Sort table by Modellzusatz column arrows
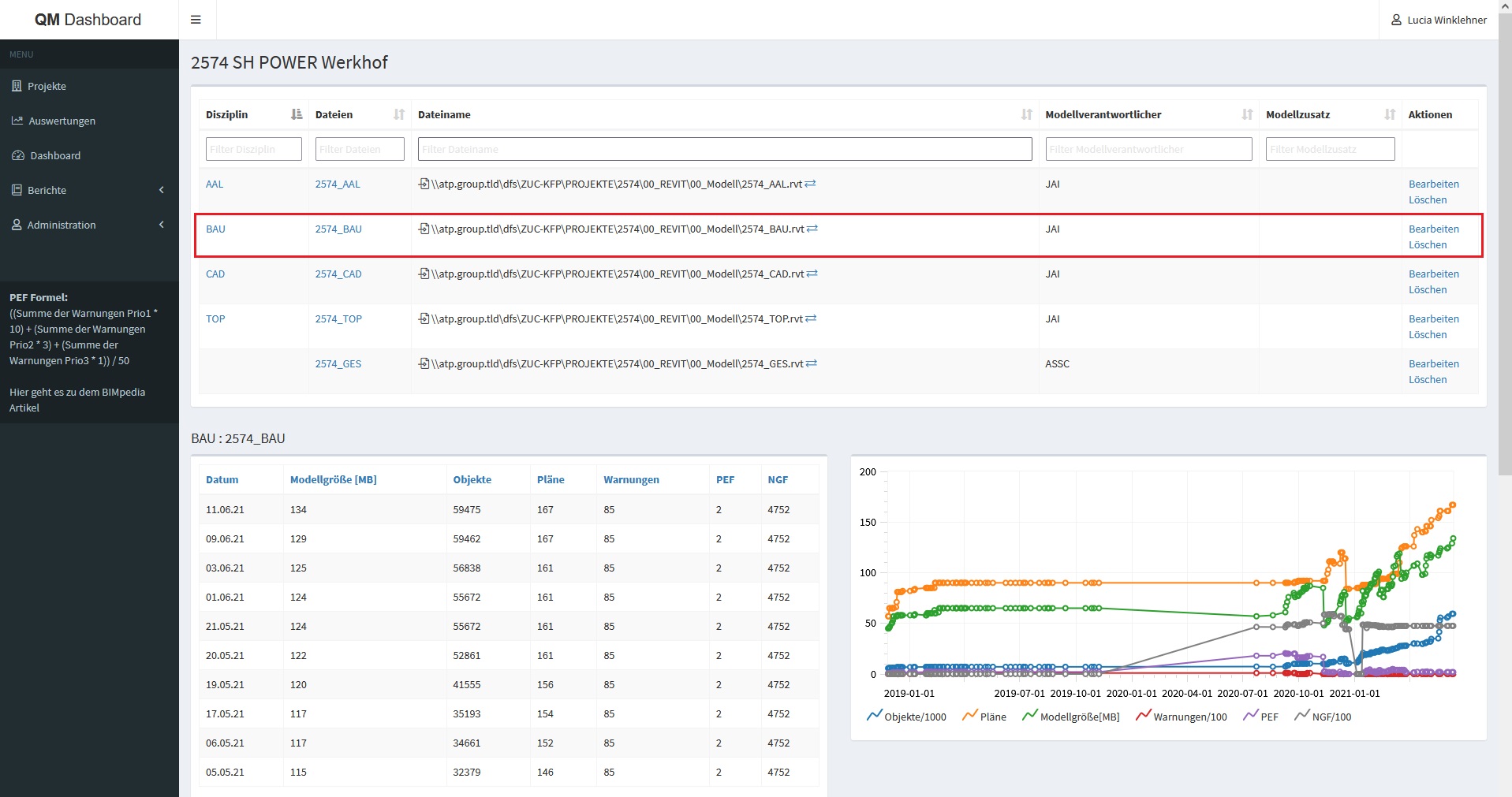 coord(1390,114)
